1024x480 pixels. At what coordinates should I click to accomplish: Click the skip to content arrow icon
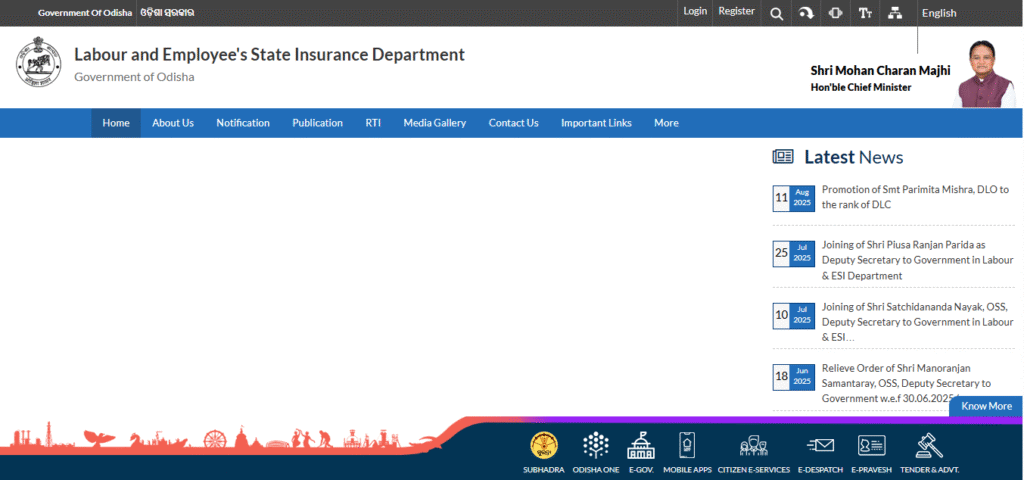[806, 13]
